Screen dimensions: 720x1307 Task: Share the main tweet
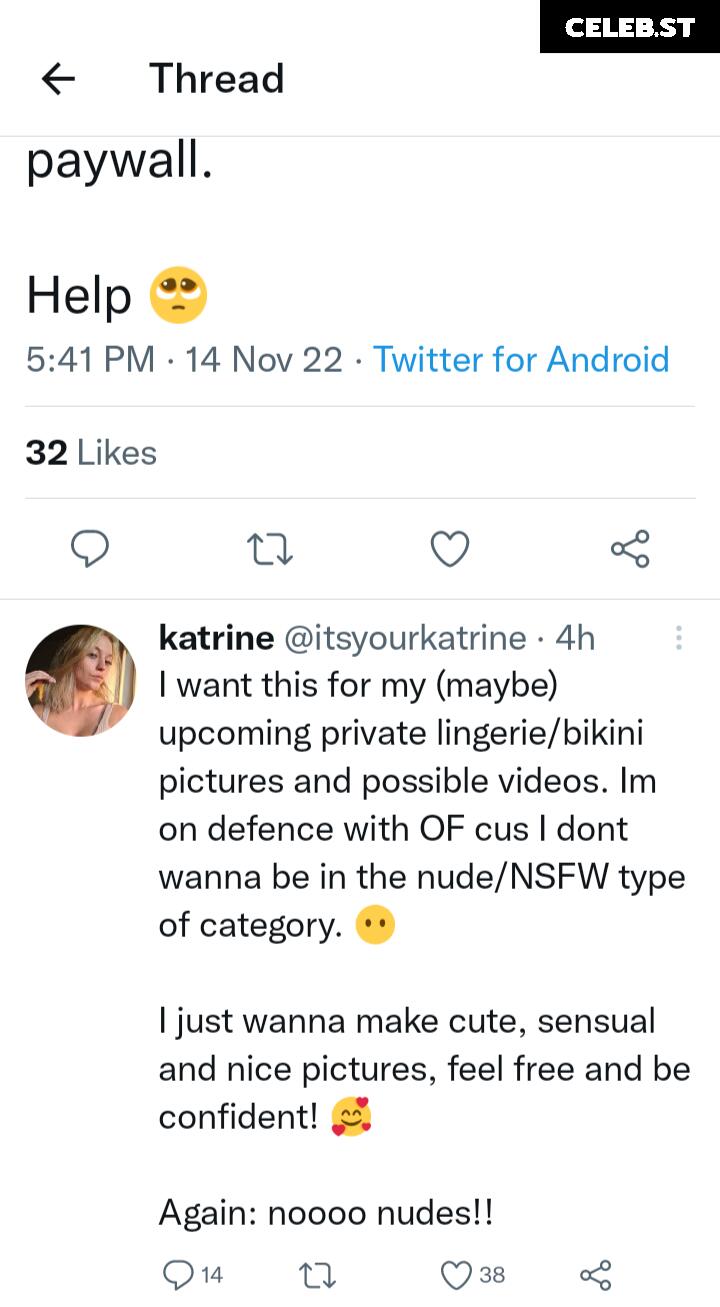click(630, 549)
